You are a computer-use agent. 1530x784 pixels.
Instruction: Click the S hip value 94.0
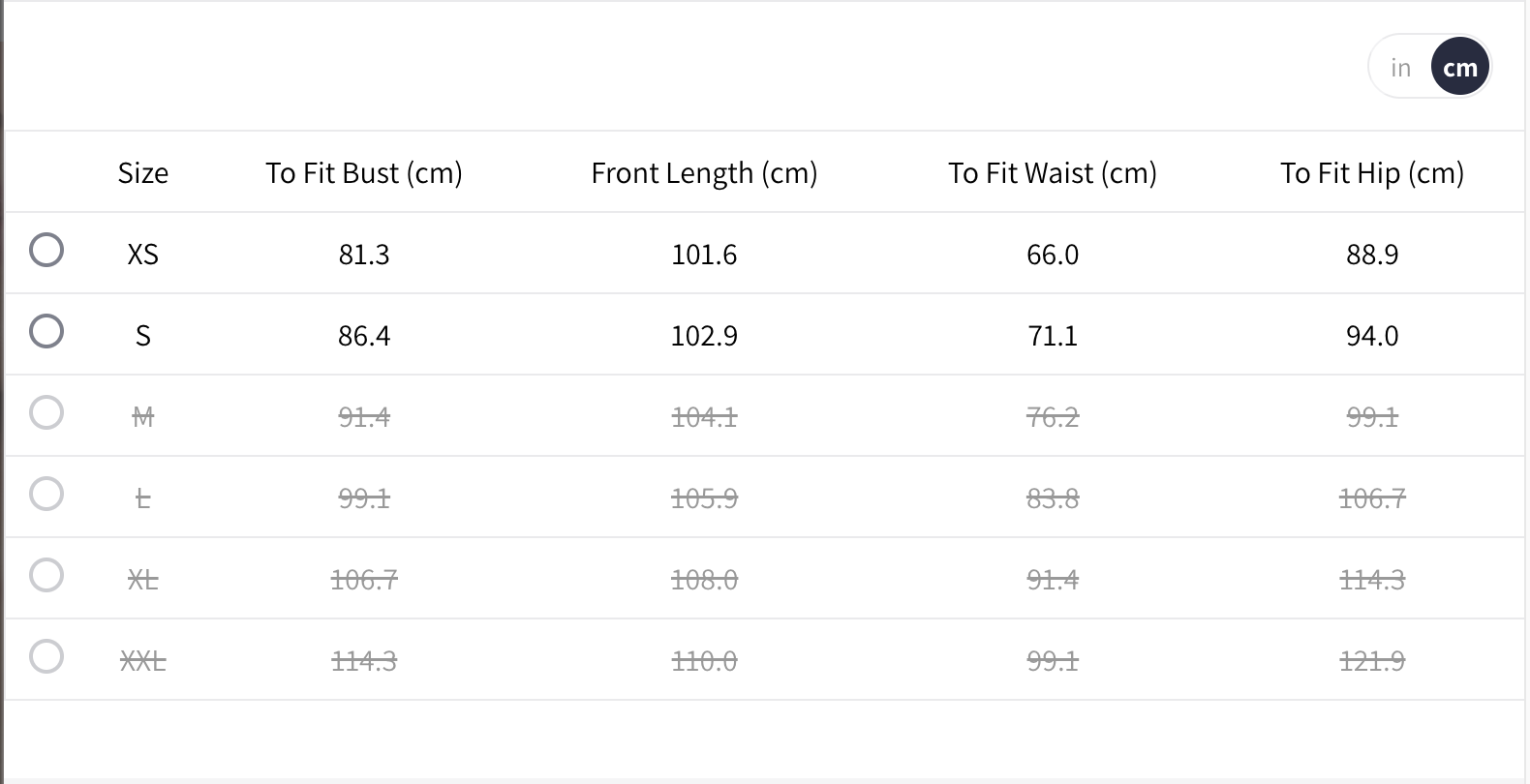(1371, 336)
